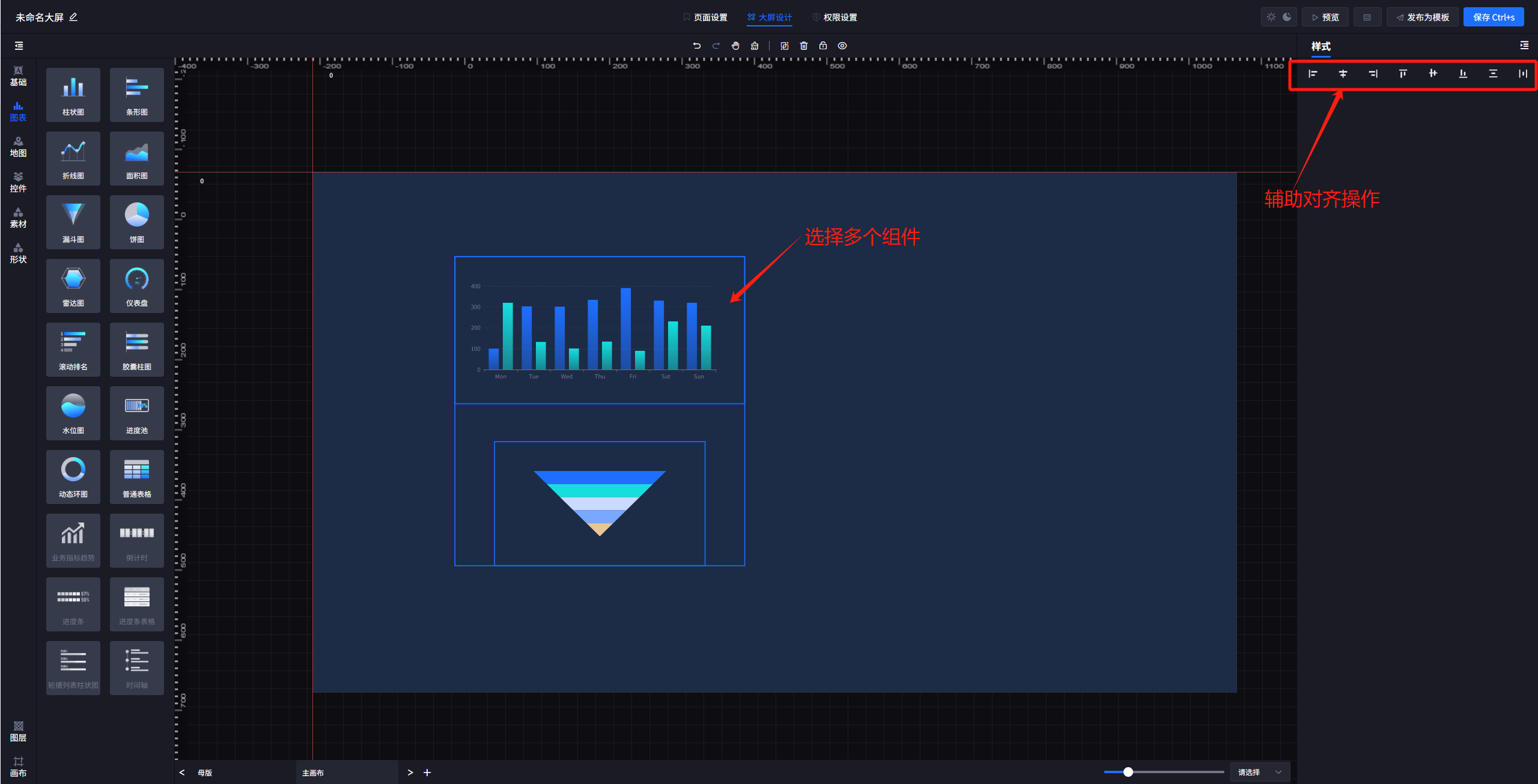The width and height of the screenshot is (1538, 784).
Task: Toggle the lock icon in toolbar
Action: pyautogui.click(x=823, y=46)
